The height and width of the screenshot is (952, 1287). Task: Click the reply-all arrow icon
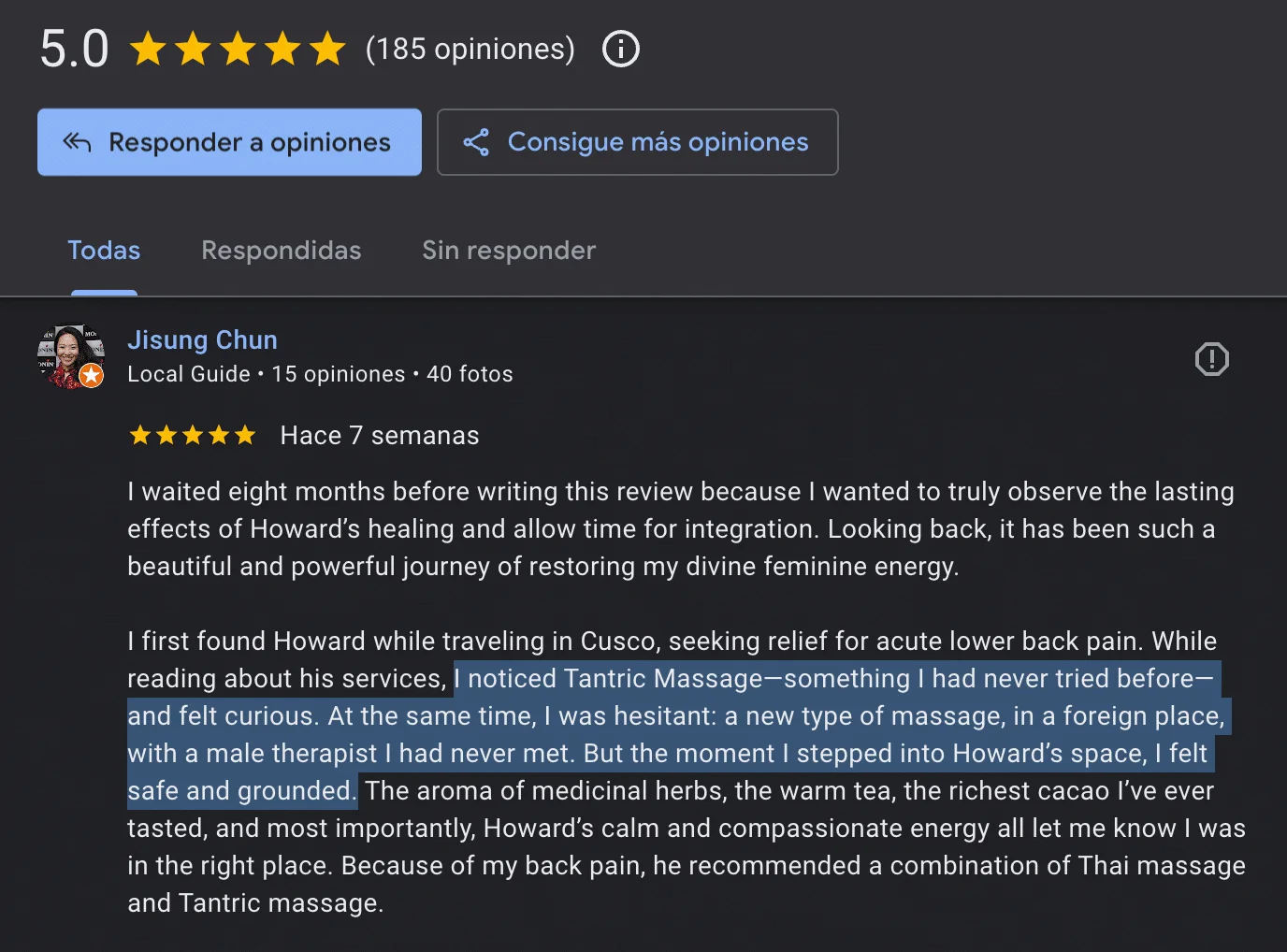(x=77, y=142)
